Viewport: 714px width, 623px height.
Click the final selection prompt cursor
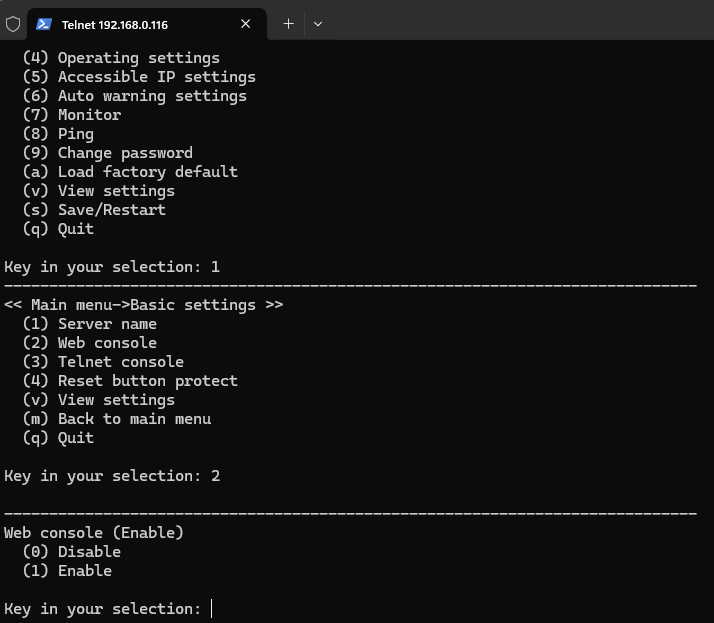[212, 609]
